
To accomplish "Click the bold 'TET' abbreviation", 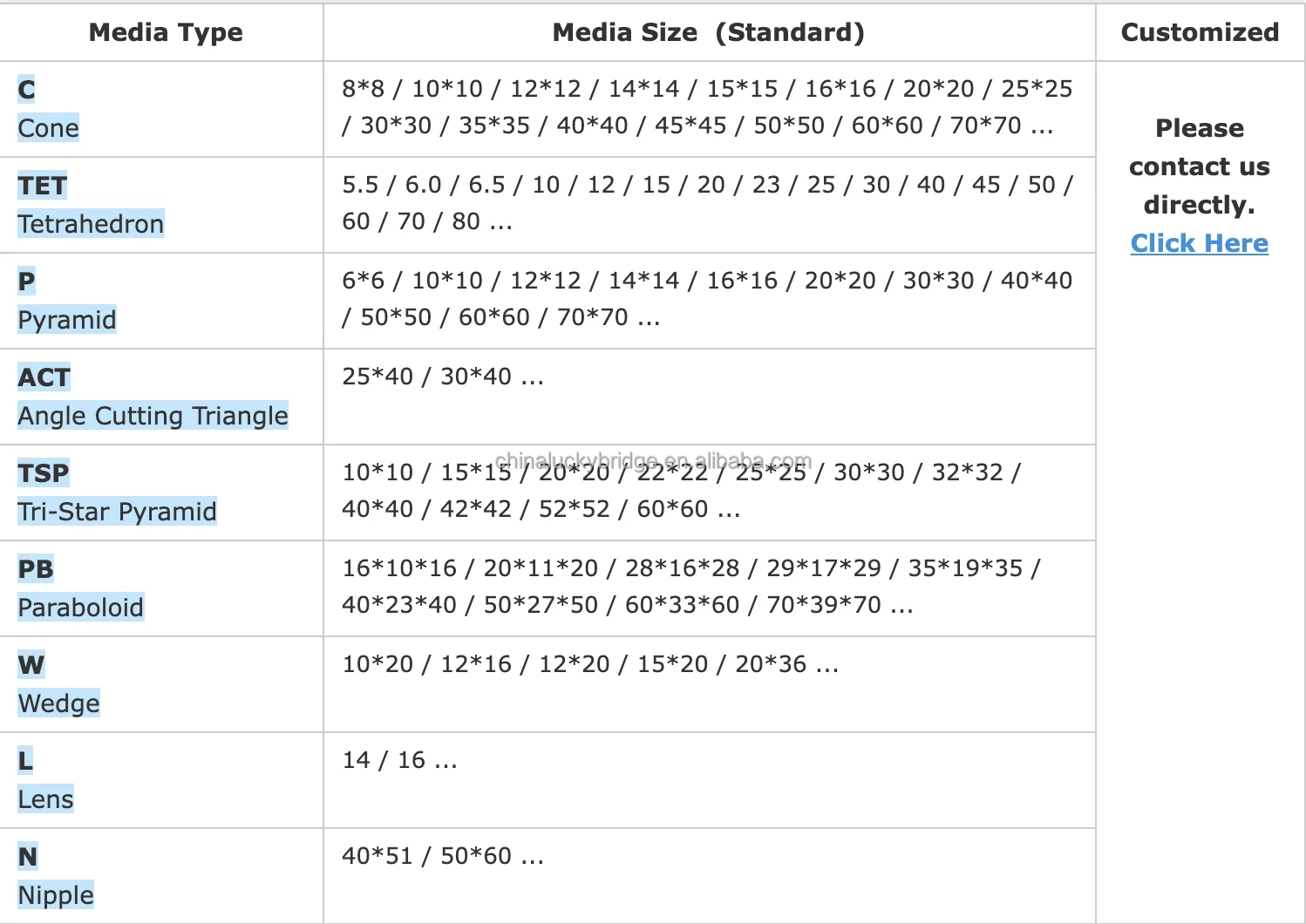I will point(42,186).
